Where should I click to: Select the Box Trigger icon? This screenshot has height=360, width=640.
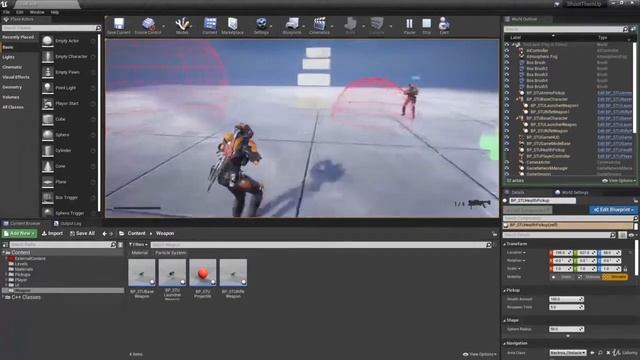pos(48,198)
